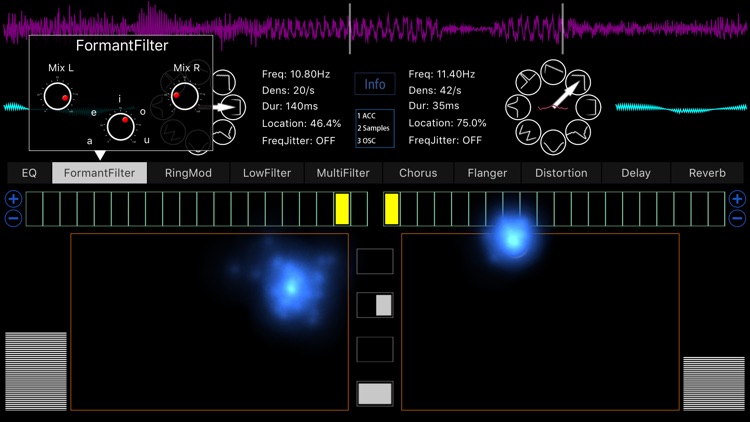The width and height of the screenshot is (750, 422).
Task: Open the Reverb tab
Action: 707,173
